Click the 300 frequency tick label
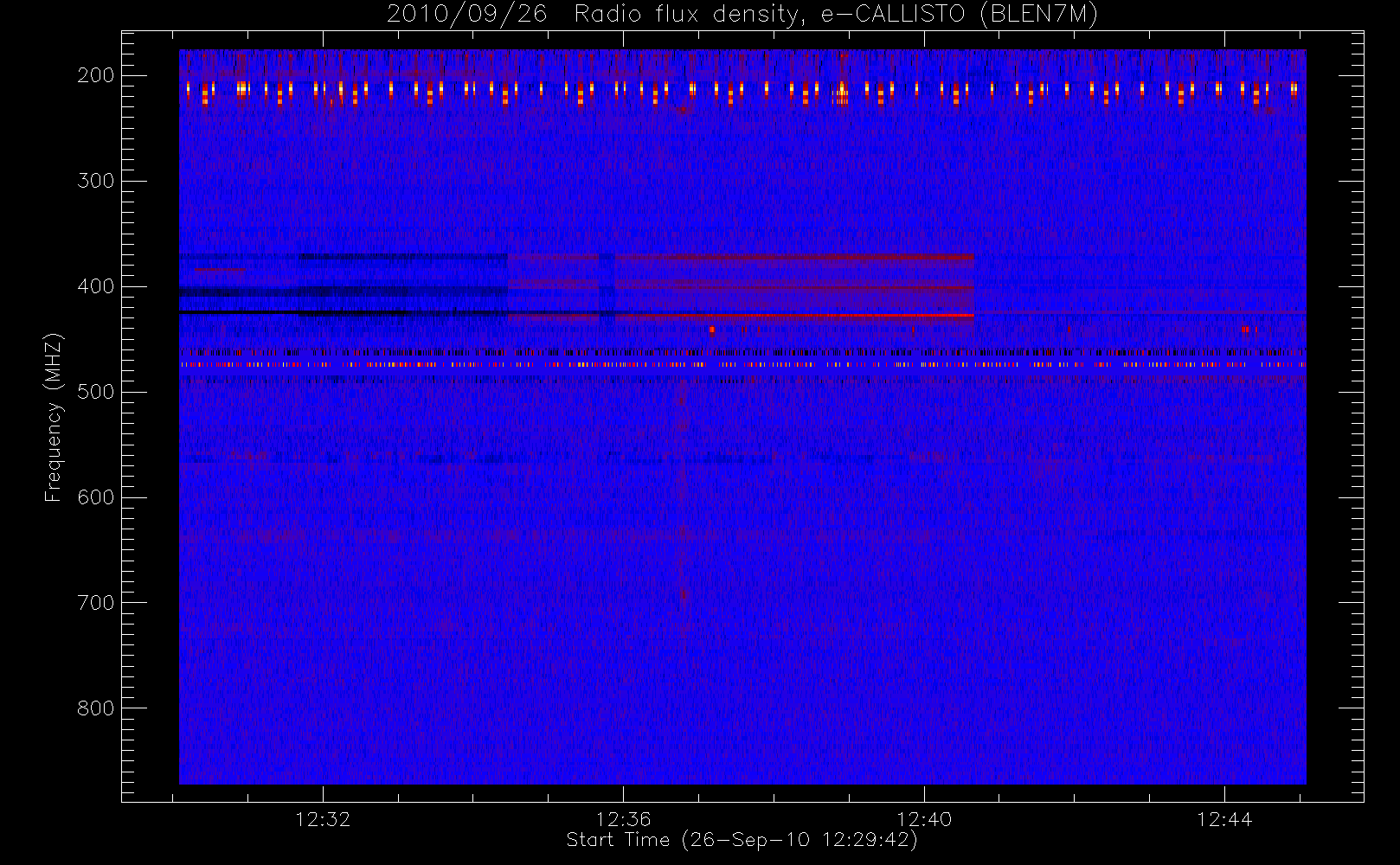Image resolution: width=1400 pixels, height=865 pixels. click(96, 181)
